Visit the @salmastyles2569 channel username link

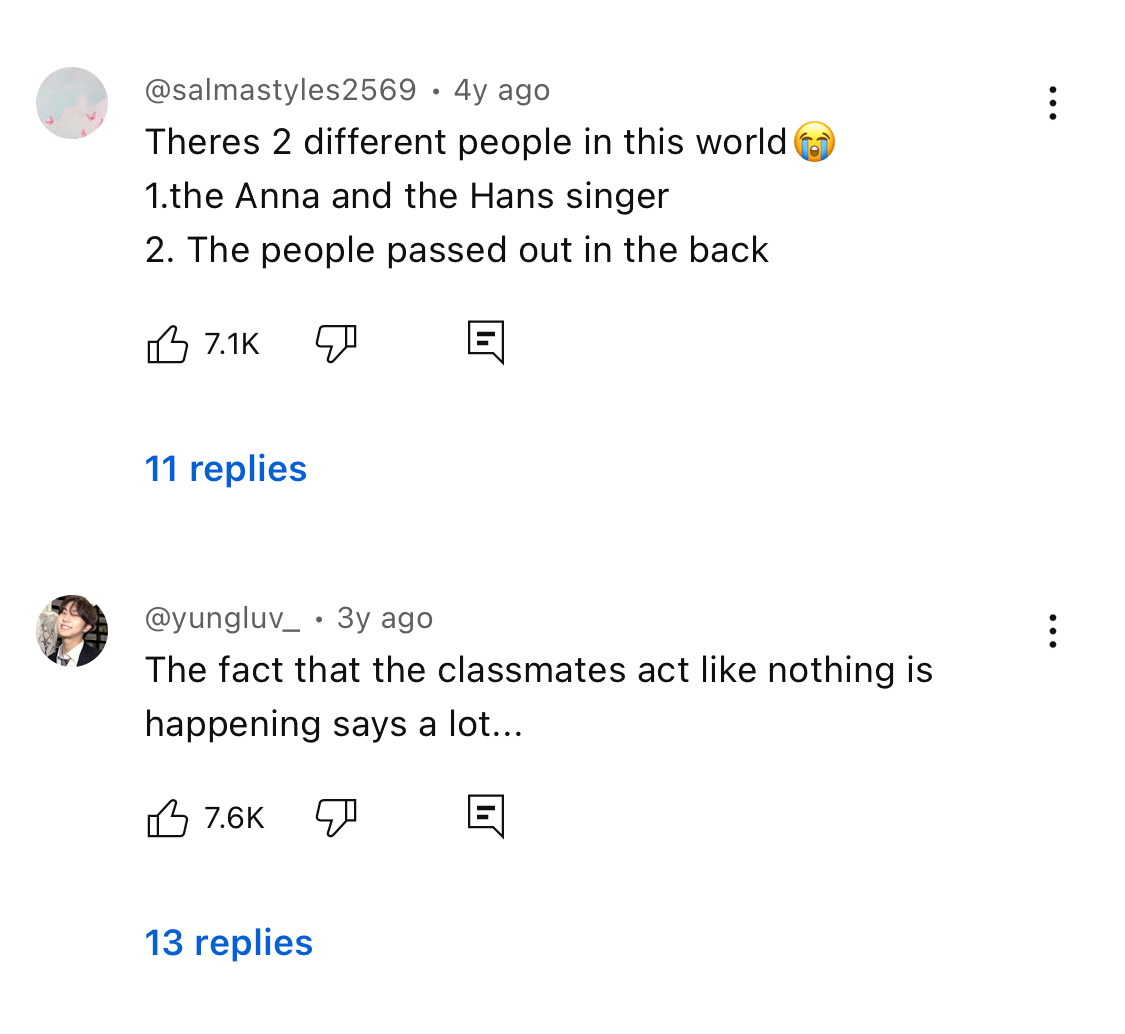point(281,91)
